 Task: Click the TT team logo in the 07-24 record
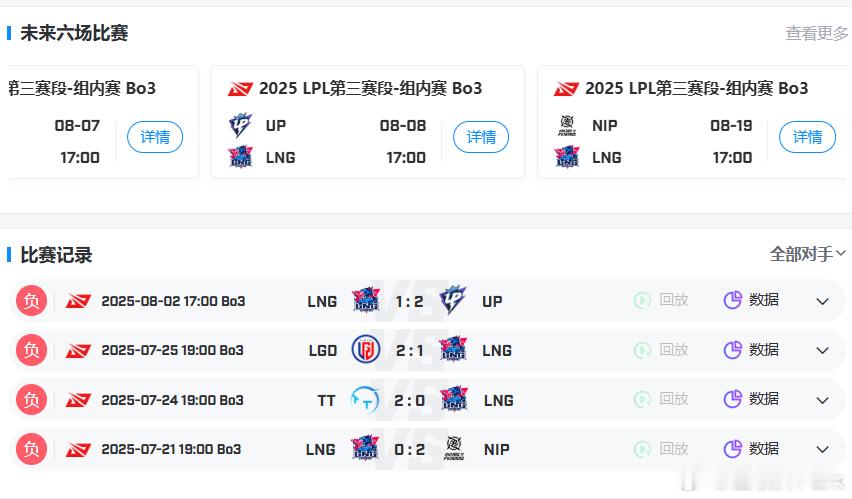365,400
